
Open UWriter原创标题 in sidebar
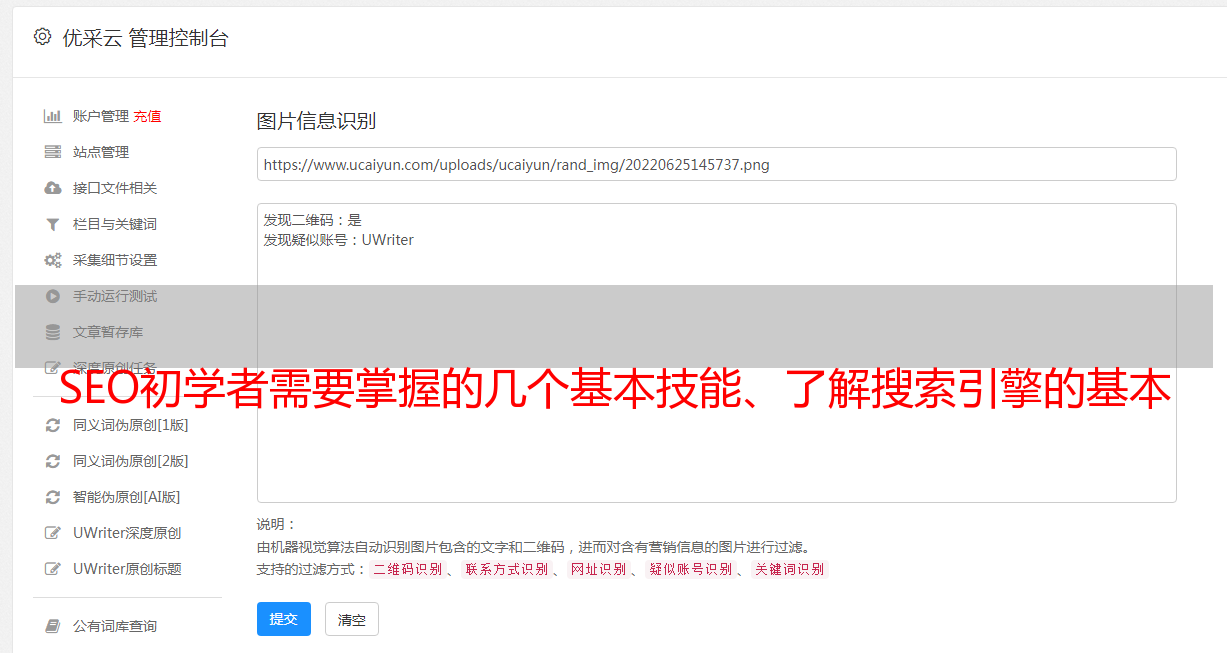[127, 569]
